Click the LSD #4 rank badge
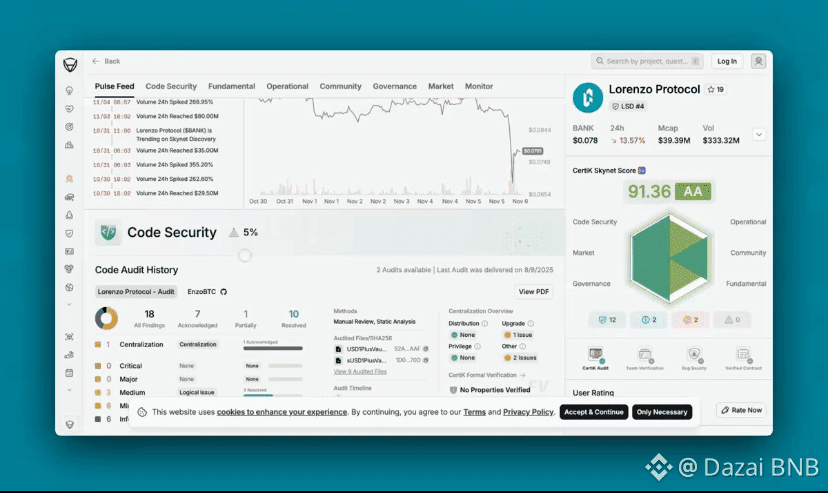Viewport: 828px width, 493px height. click(x=628, y=106)
